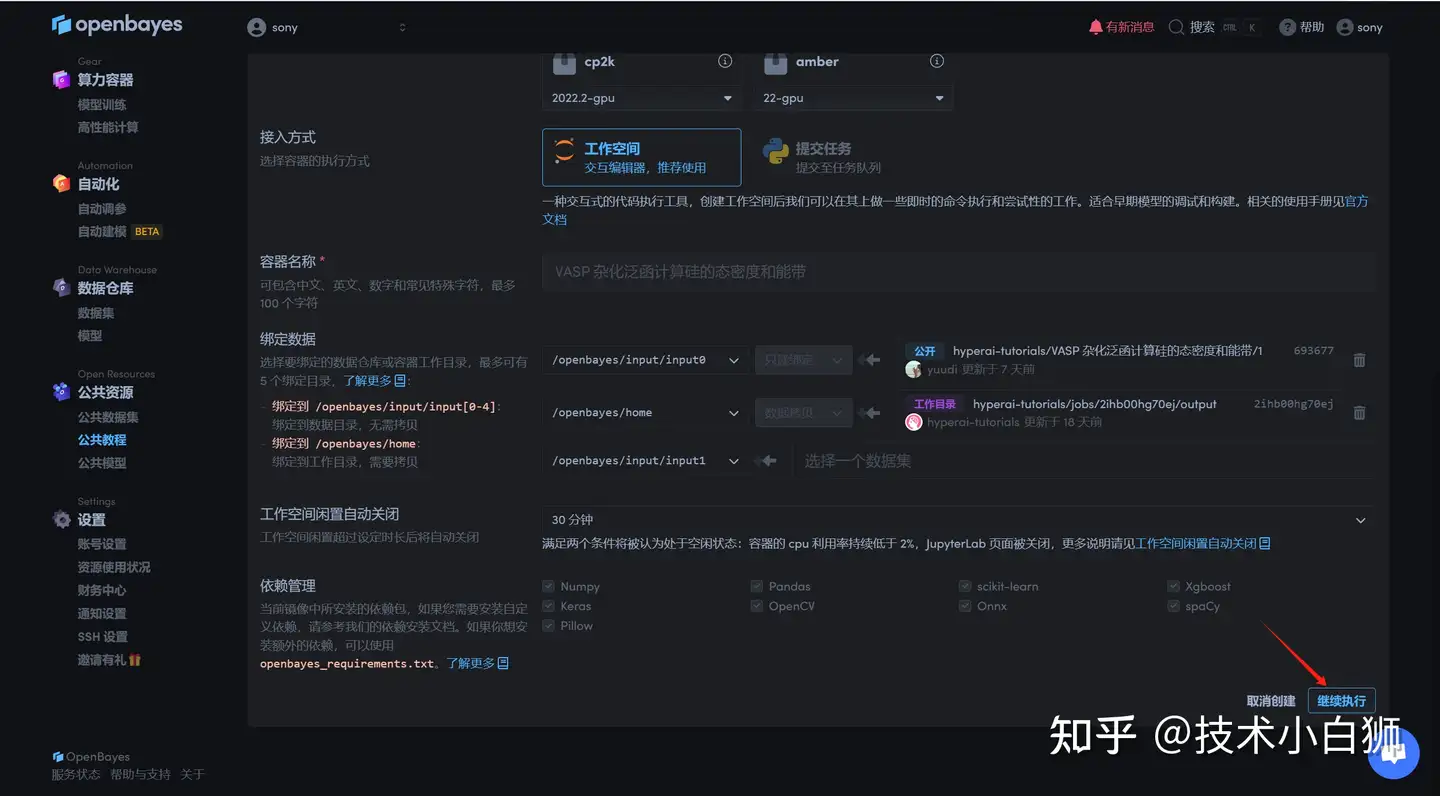
Task: Open the /openbayes/home path dropdown
Action: coord(645,412)
